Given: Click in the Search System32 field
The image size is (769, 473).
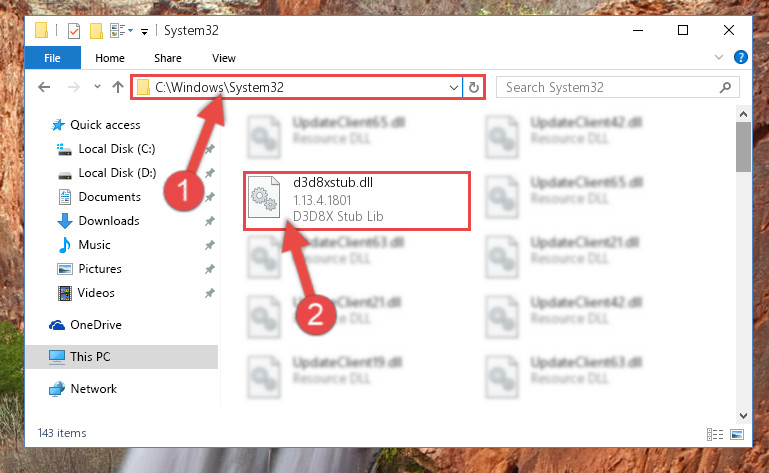Looking at the screenshot, I should [608, 87].
